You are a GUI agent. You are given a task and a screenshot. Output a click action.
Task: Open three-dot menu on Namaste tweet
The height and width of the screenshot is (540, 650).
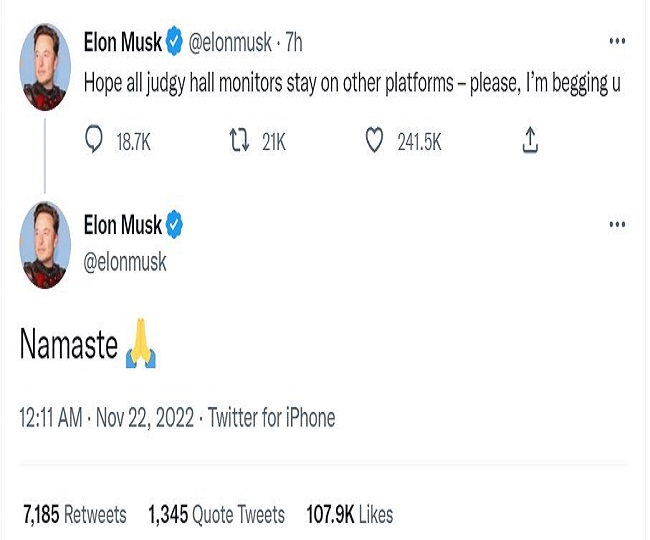618,225
